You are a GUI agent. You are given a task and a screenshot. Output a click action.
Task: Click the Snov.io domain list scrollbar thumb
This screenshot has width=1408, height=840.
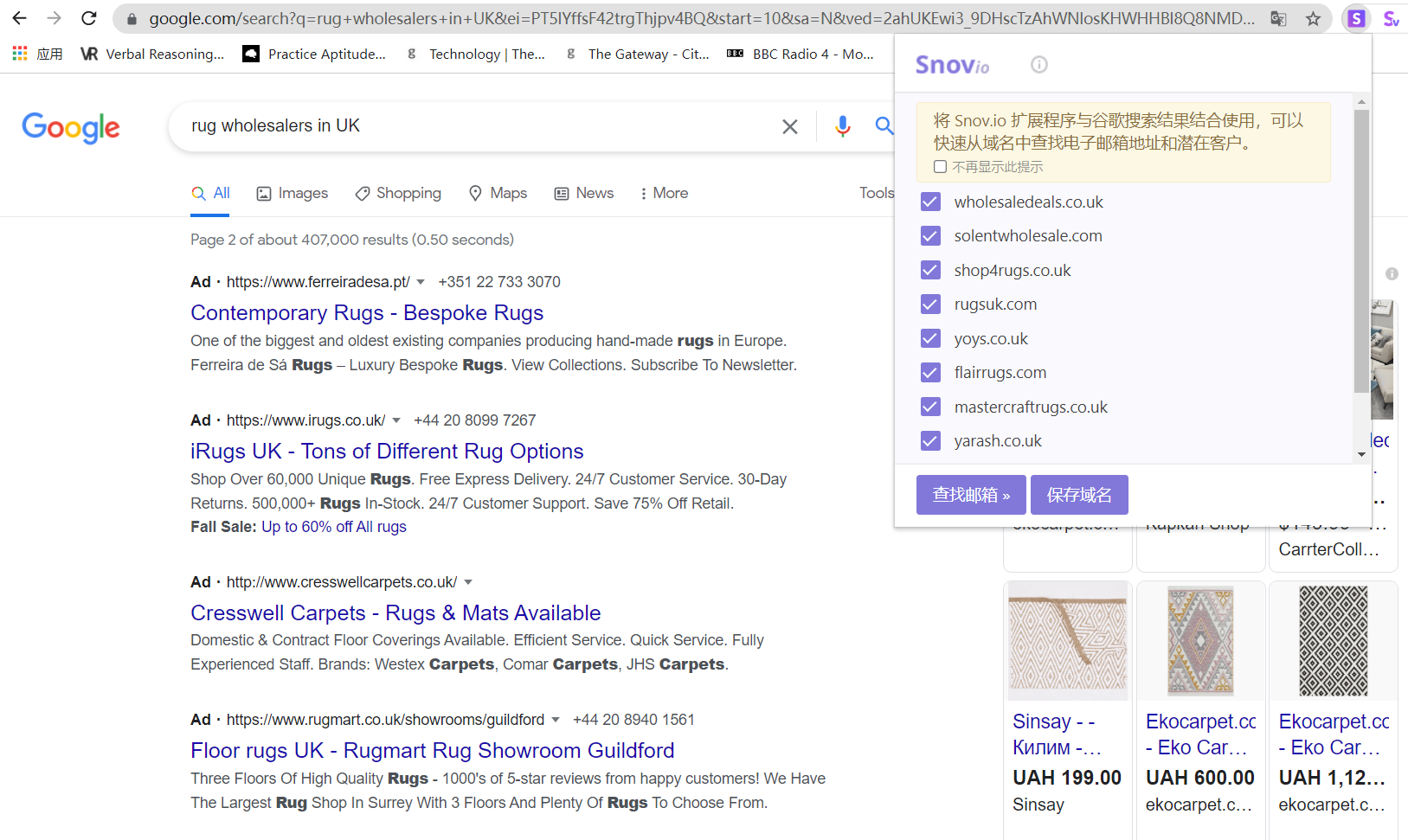click(x=1361, y=251)
